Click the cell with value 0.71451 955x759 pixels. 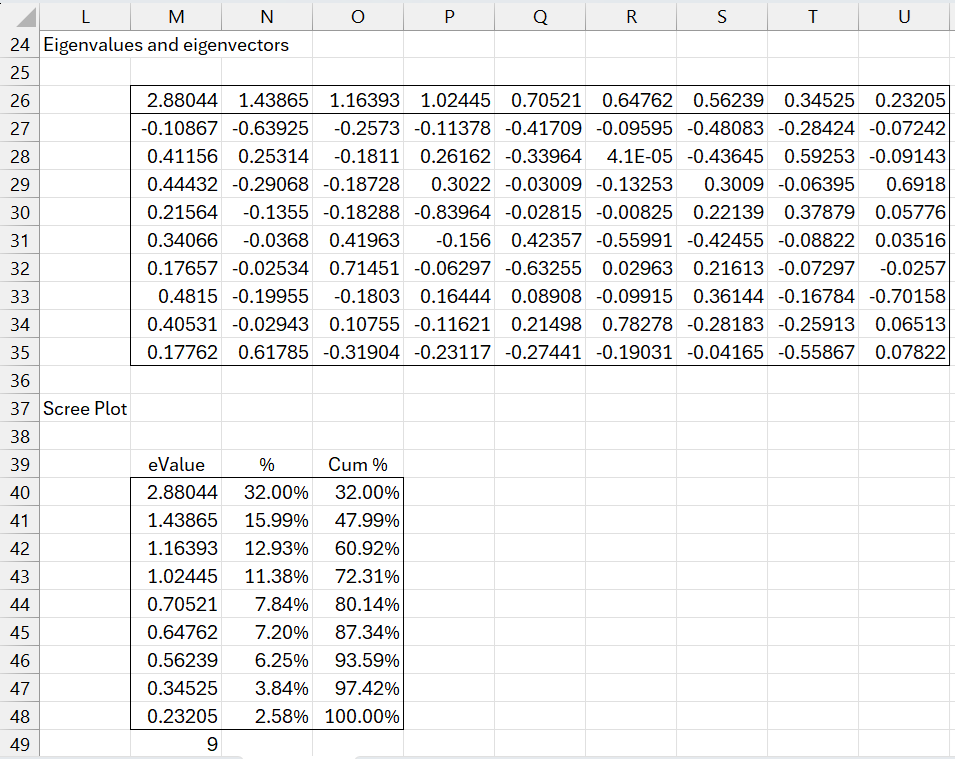pos(358,269)
